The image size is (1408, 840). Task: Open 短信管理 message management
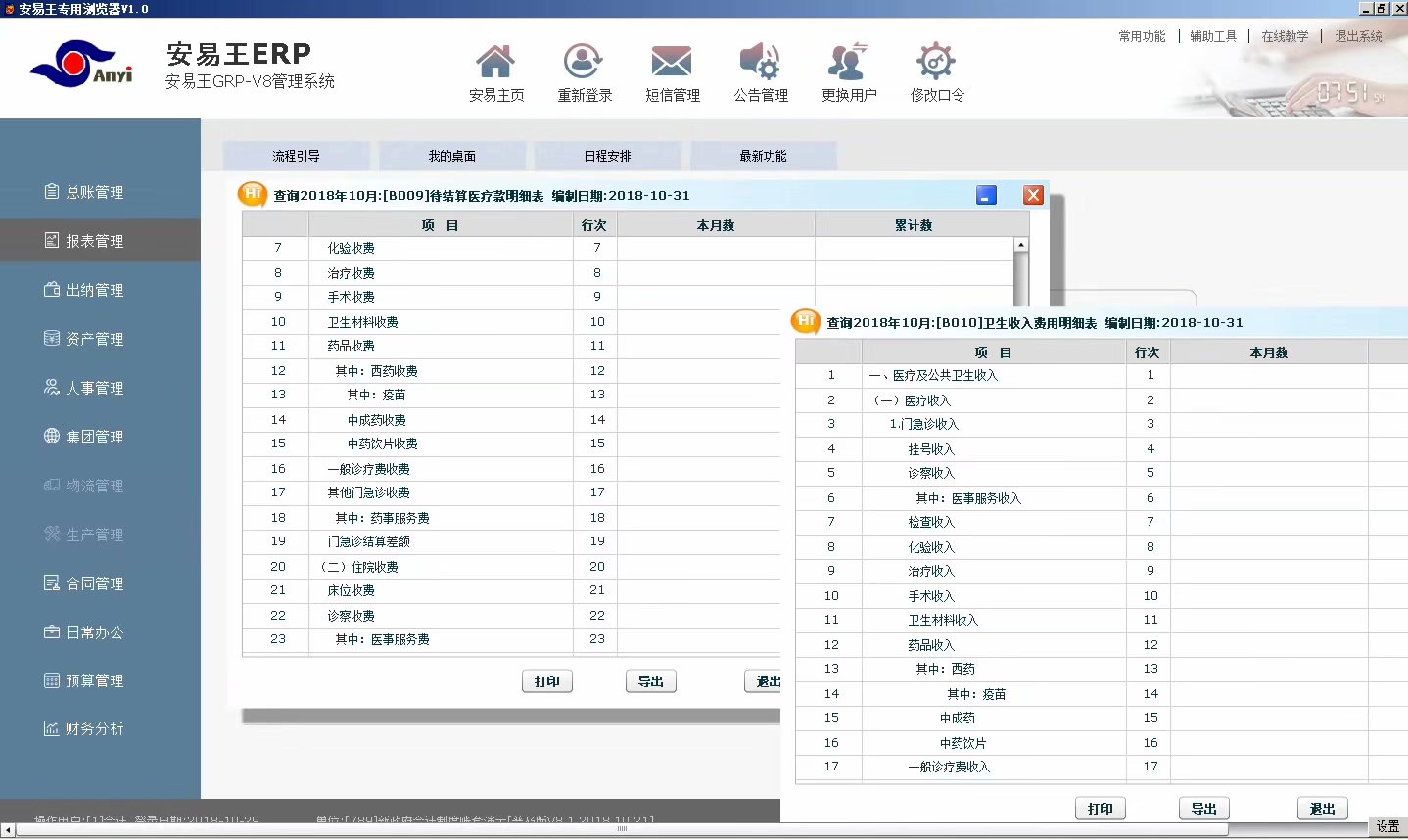[x=673, y=73]
